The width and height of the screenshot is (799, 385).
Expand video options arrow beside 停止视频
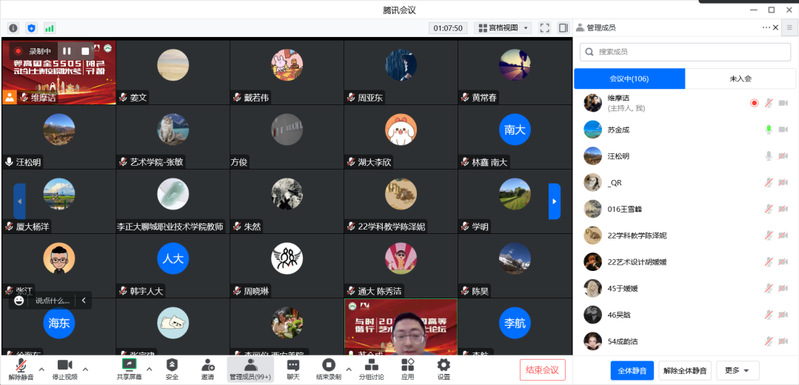coord(86,369)
